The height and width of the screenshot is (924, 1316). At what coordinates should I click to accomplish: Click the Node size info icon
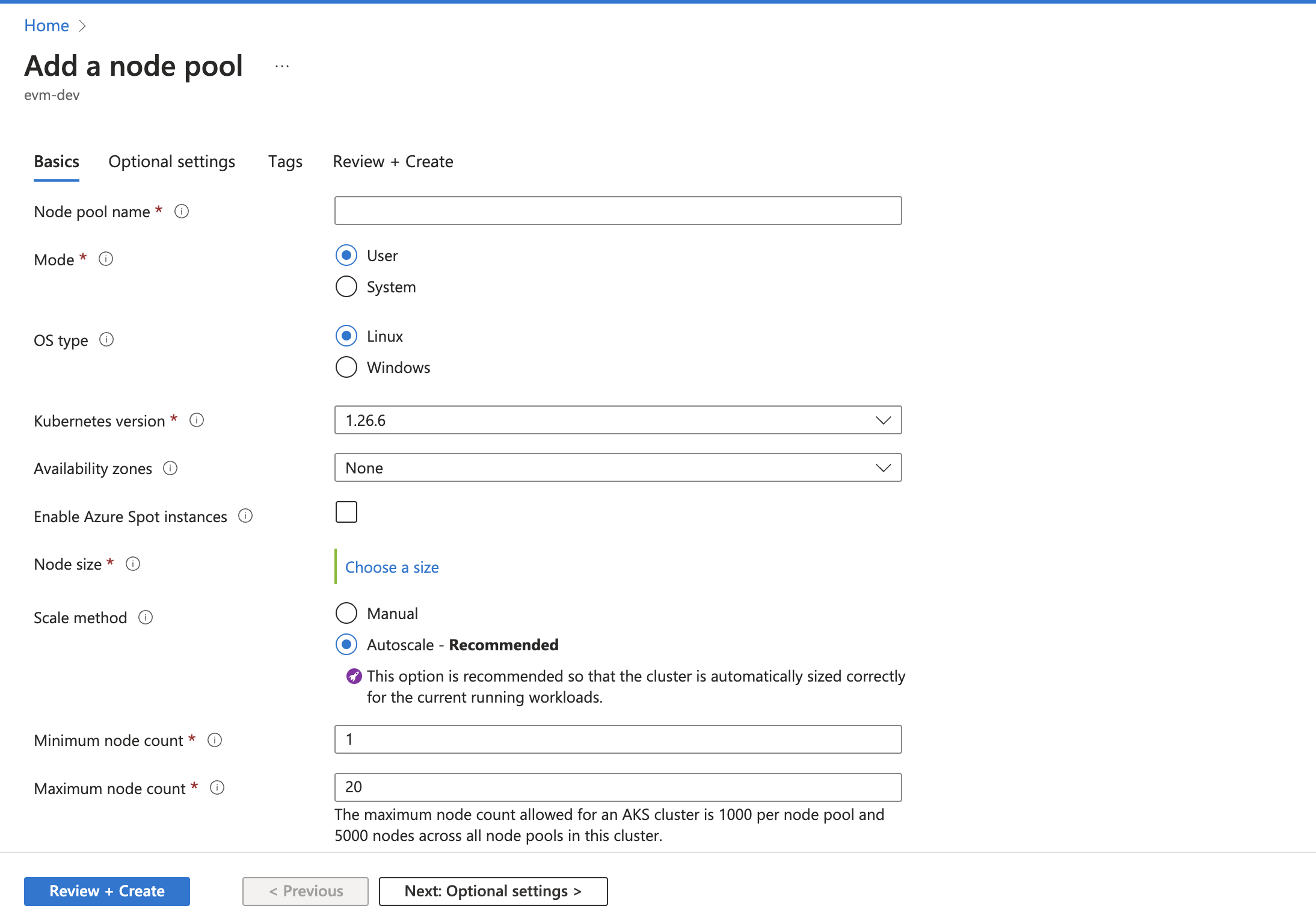point(133,564)
